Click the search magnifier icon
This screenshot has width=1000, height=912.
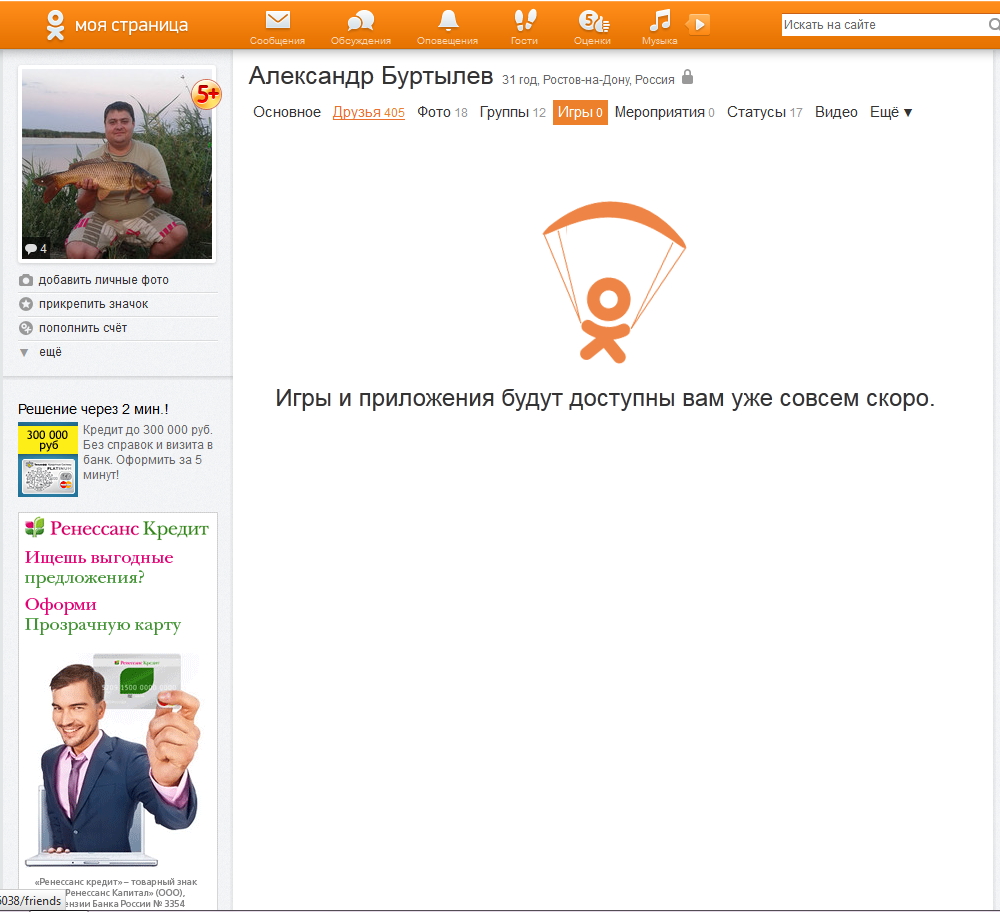(x=994, y=25)
